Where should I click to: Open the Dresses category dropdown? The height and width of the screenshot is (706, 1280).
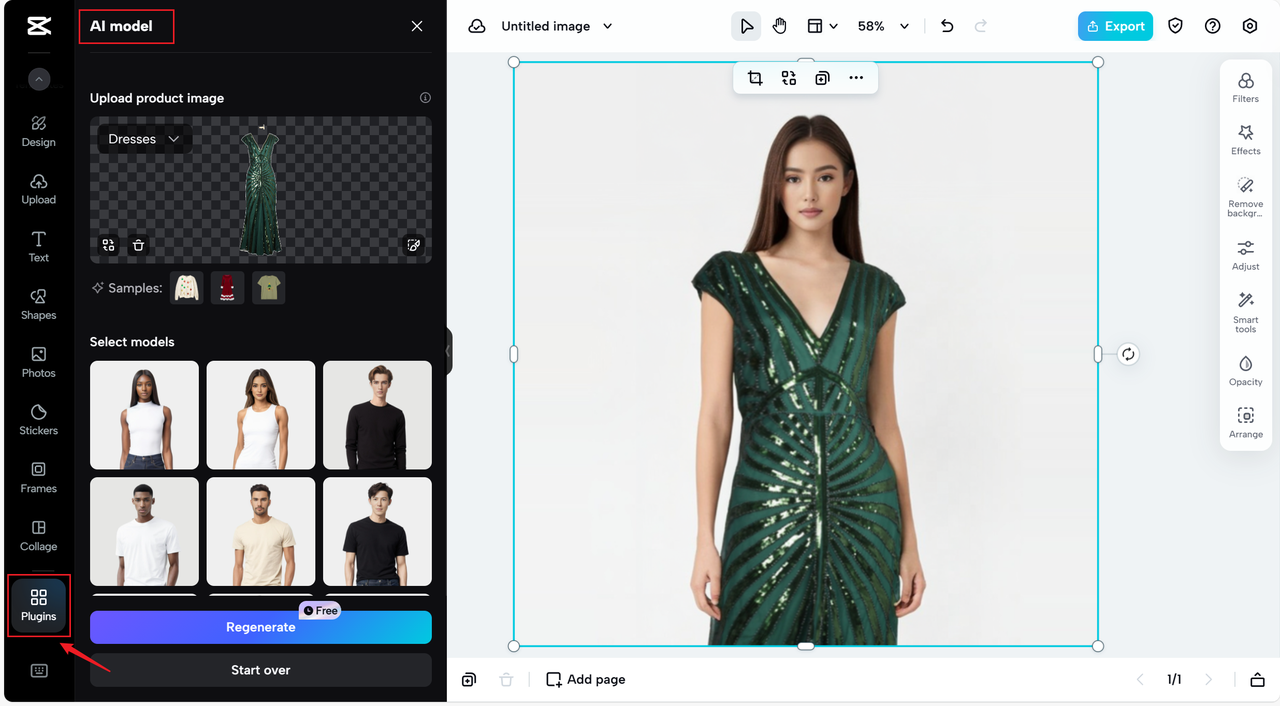coord(143,139)
